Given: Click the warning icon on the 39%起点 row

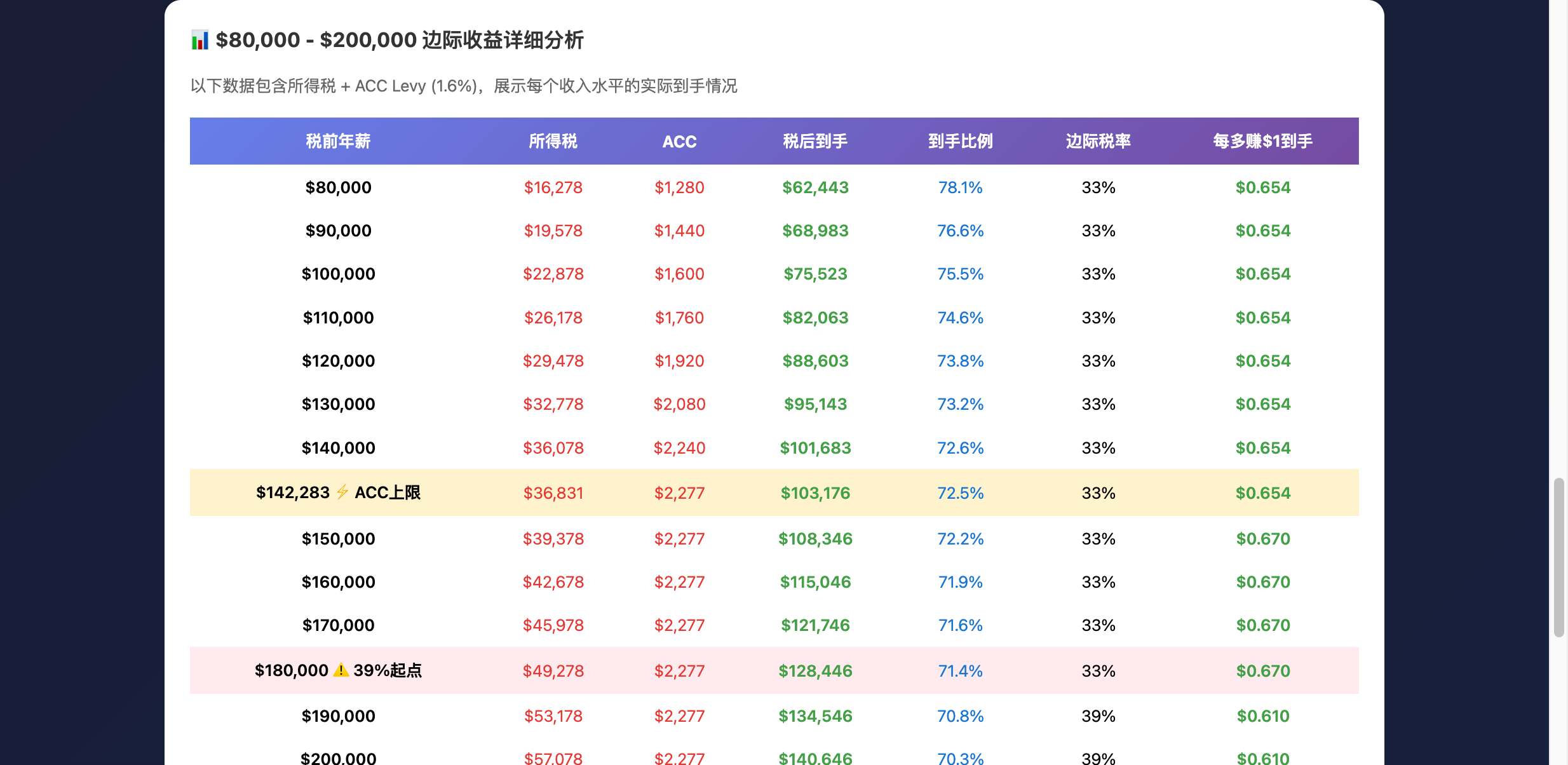Looking at the screenshot, I should tap(341, 670).
